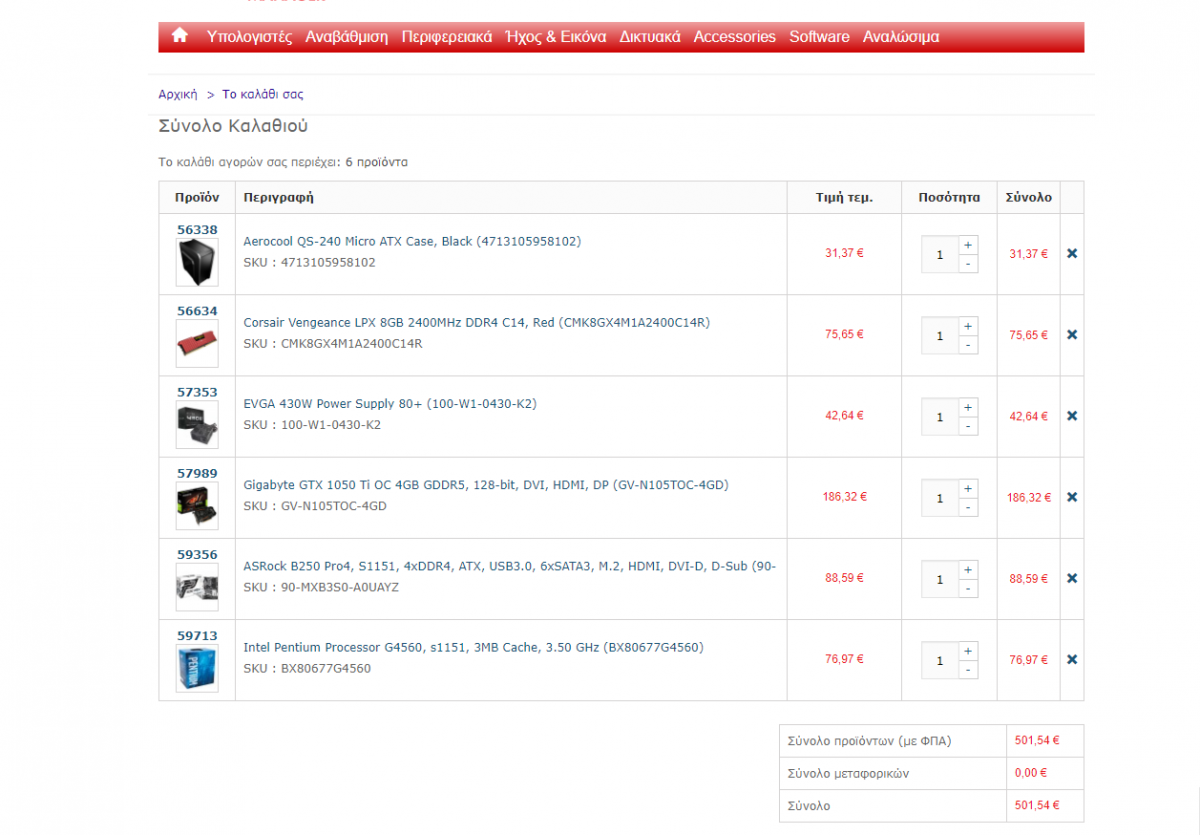Increase quantity of Aerocool QS-240 case
The image size is (1200, 835).
968,245
